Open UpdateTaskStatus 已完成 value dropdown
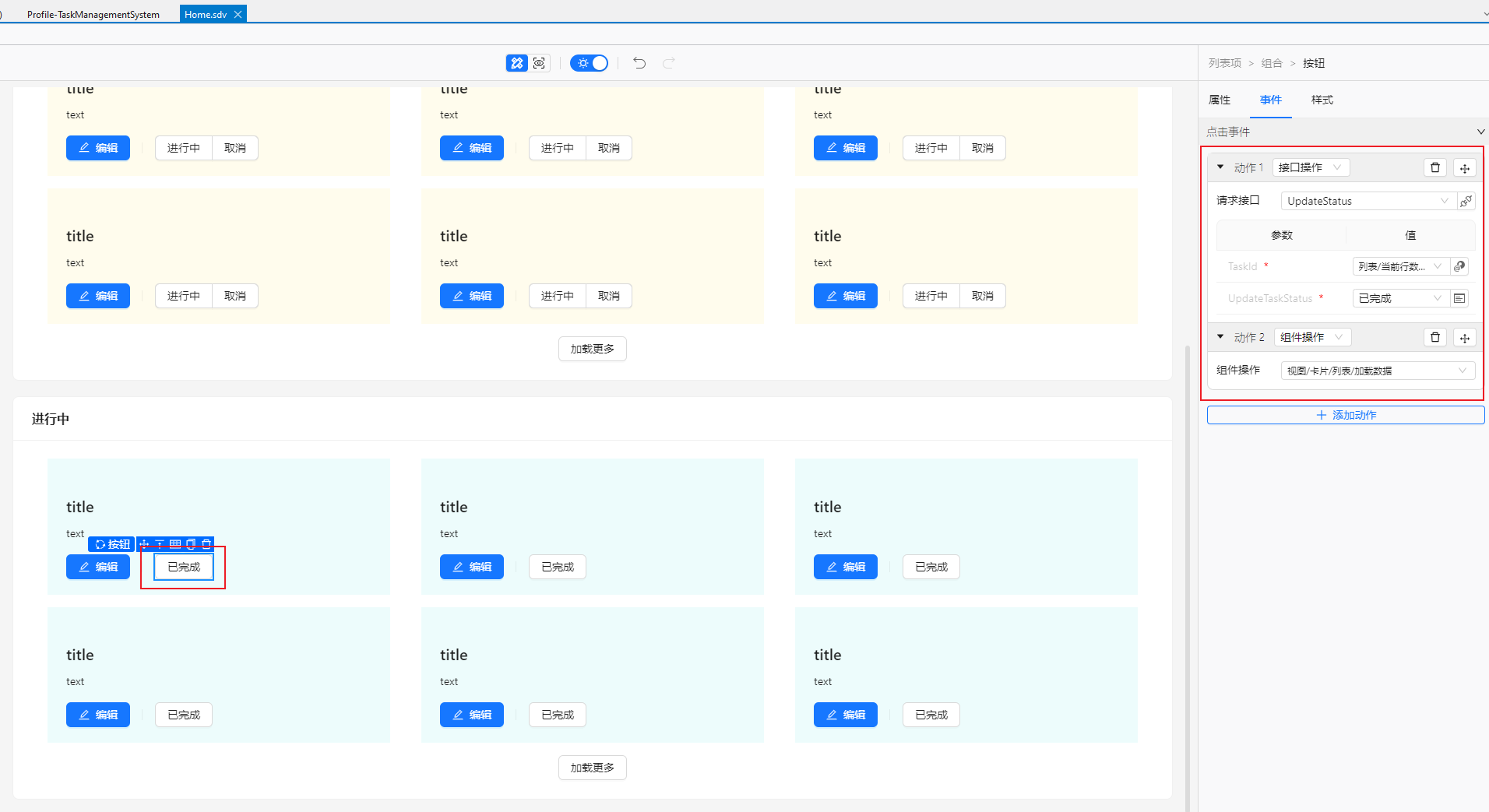1489x812 pixels. click(1401, 298)
